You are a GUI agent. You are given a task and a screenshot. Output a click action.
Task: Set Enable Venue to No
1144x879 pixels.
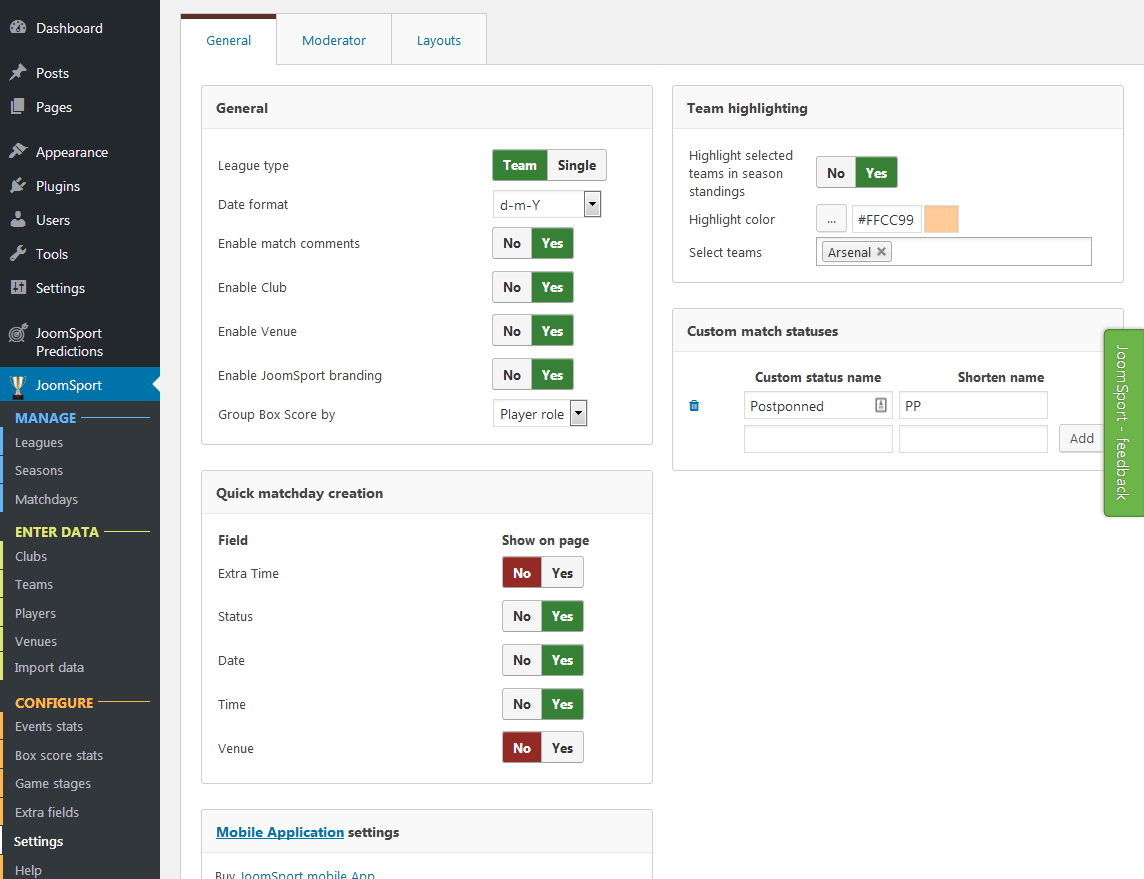512,330
